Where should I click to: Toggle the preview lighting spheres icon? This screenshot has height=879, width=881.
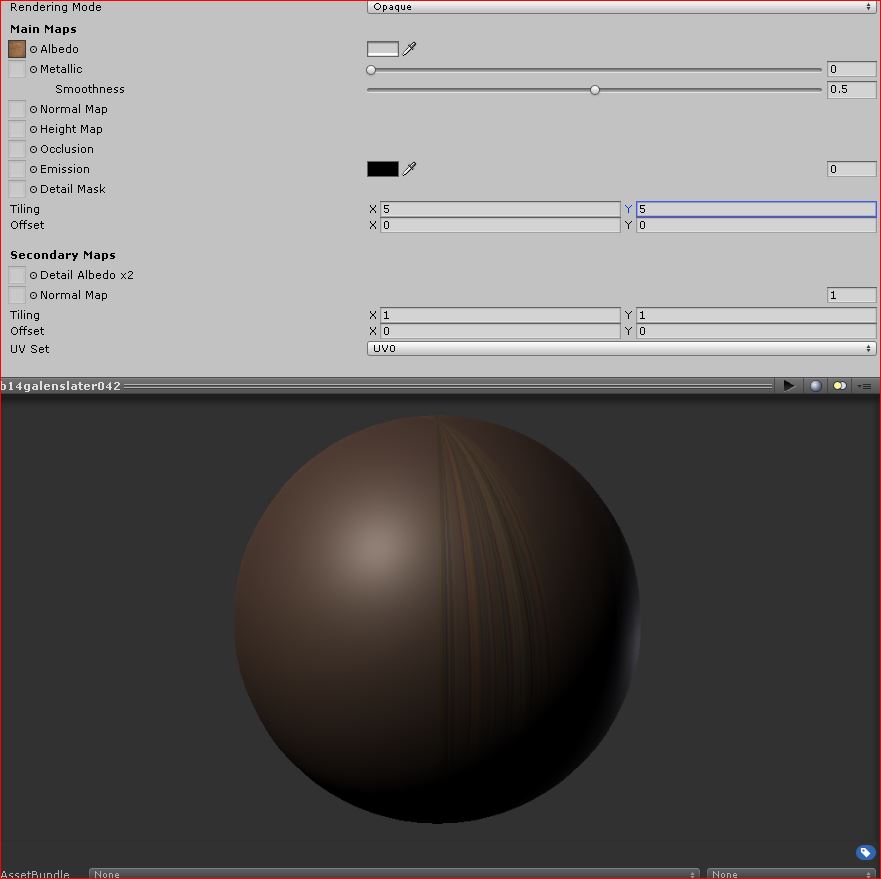tap(839, 385)
